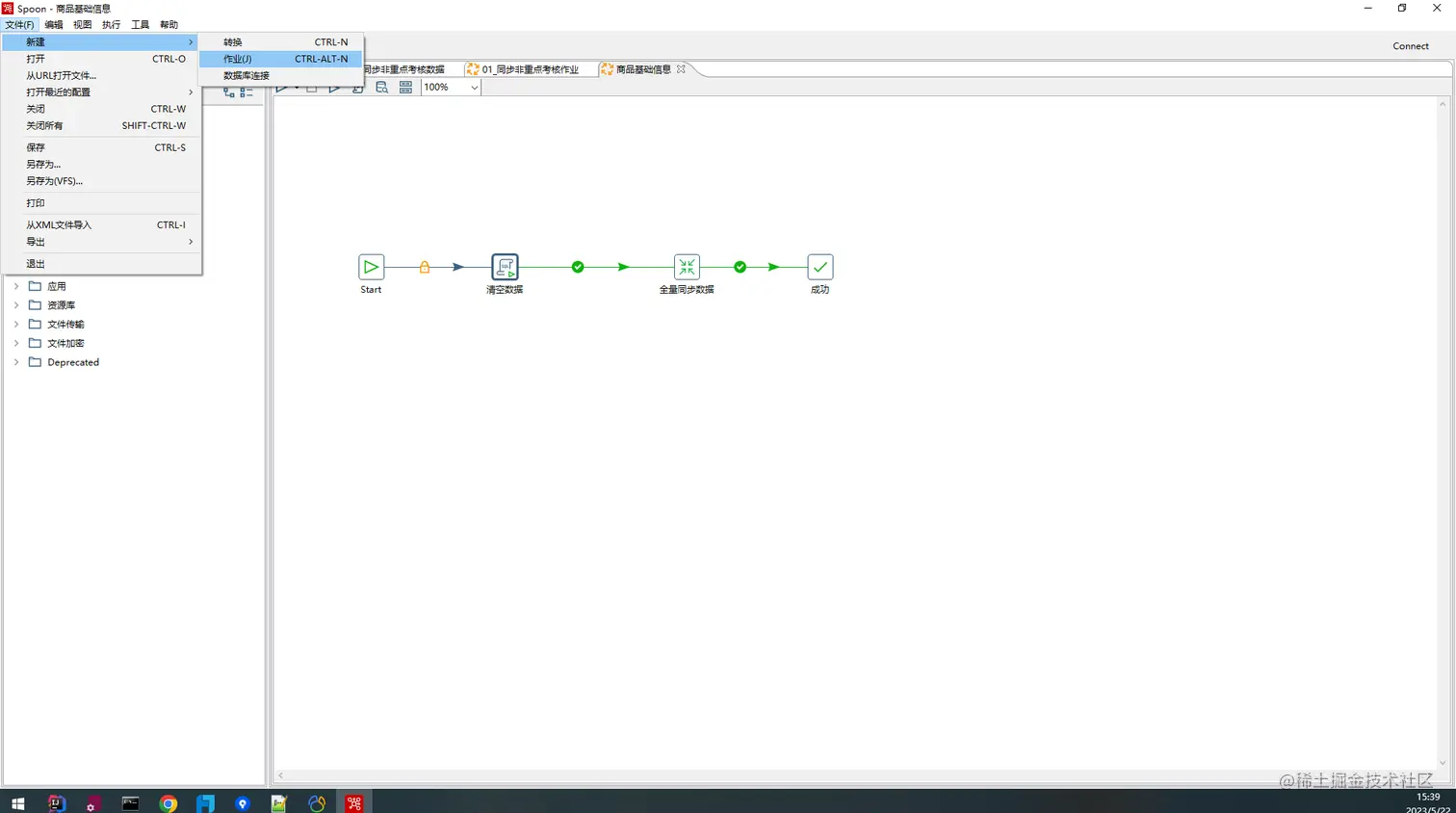Screen dimensions: 1456x813
Task: Open Navicat from the taskbar
Action: point(317,802)
